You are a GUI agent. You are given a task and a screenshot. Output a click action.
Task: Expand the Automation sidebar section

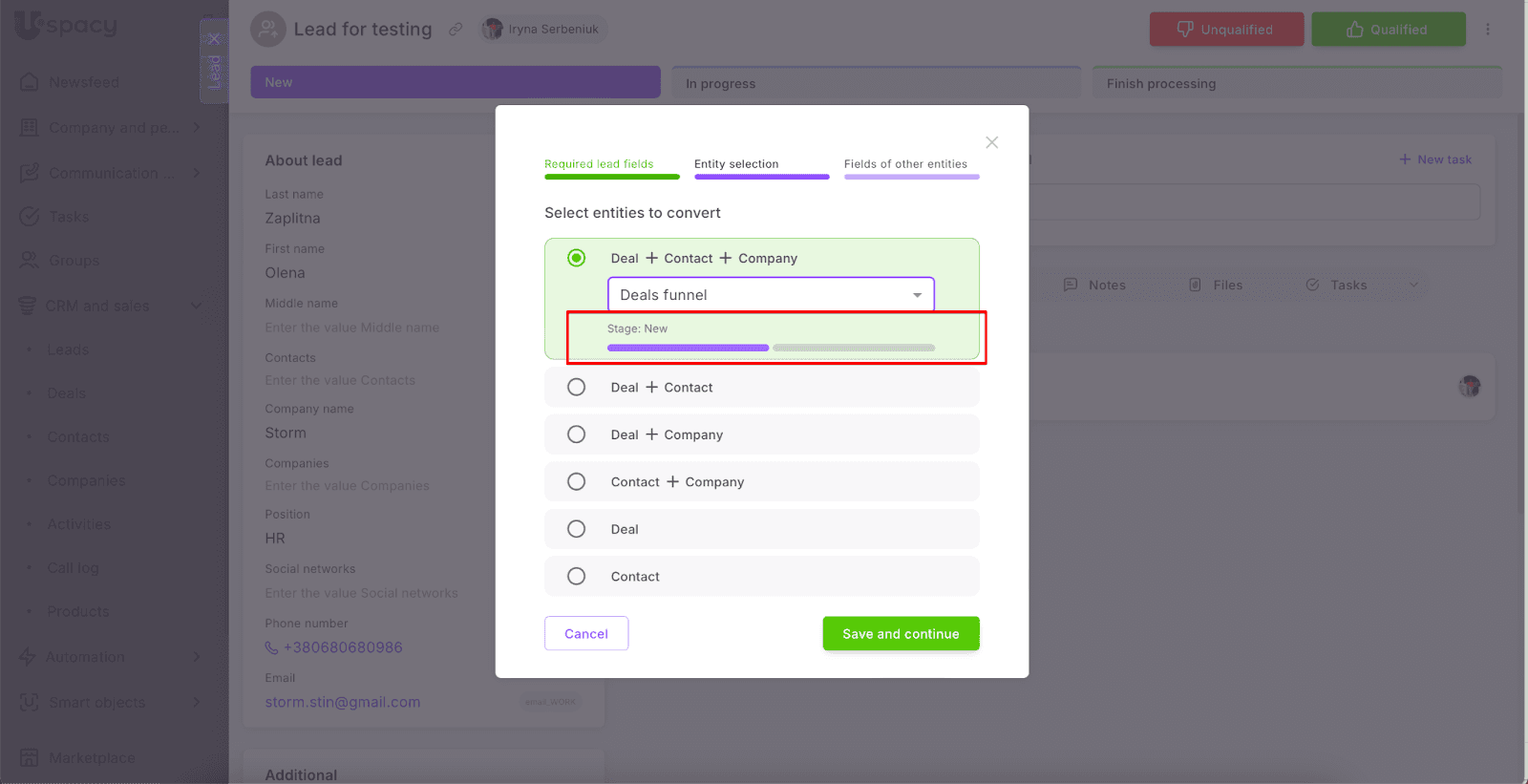(x=197, y=657)
